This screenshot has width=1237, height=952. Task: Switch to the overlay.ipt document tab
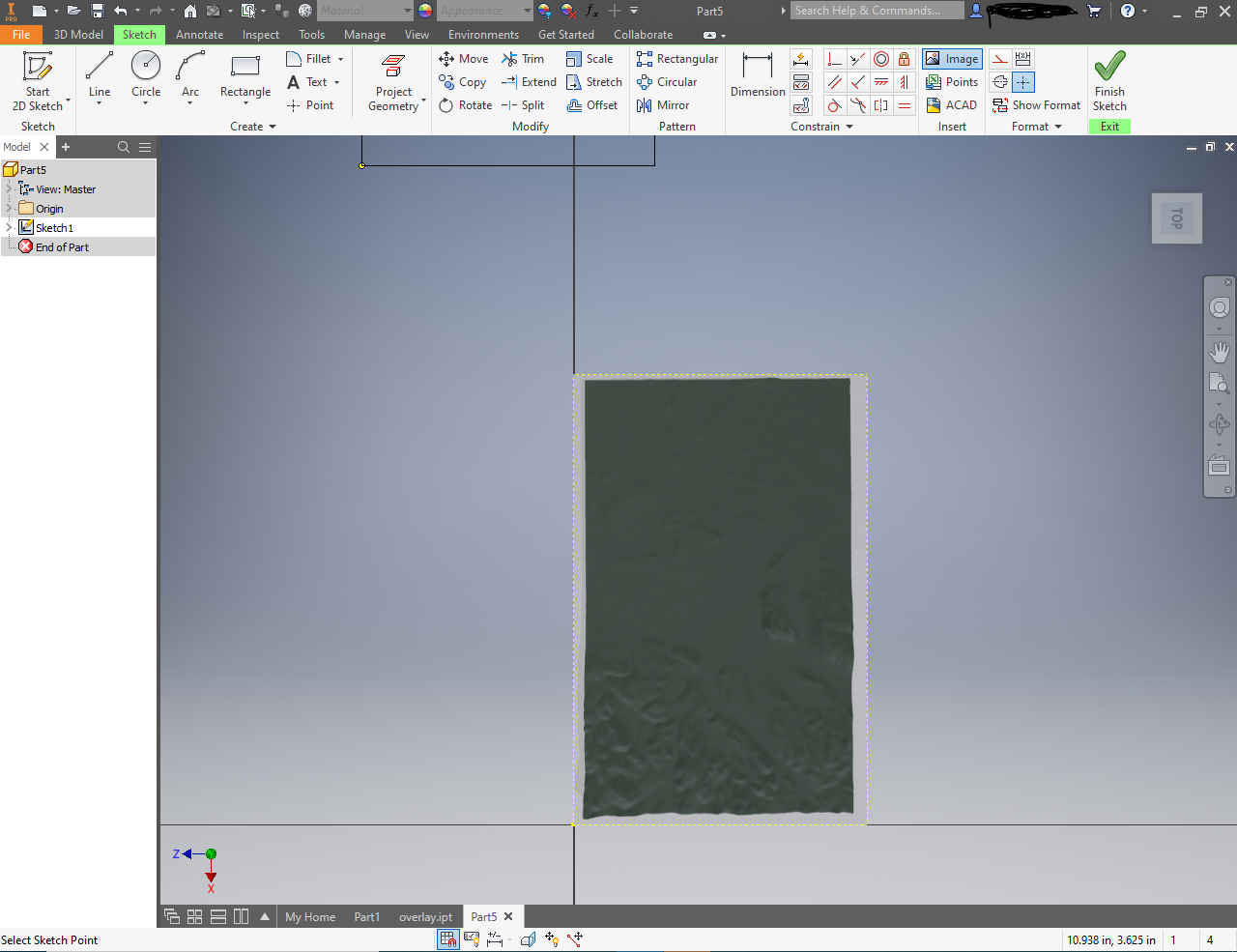(x=425, y=917)
